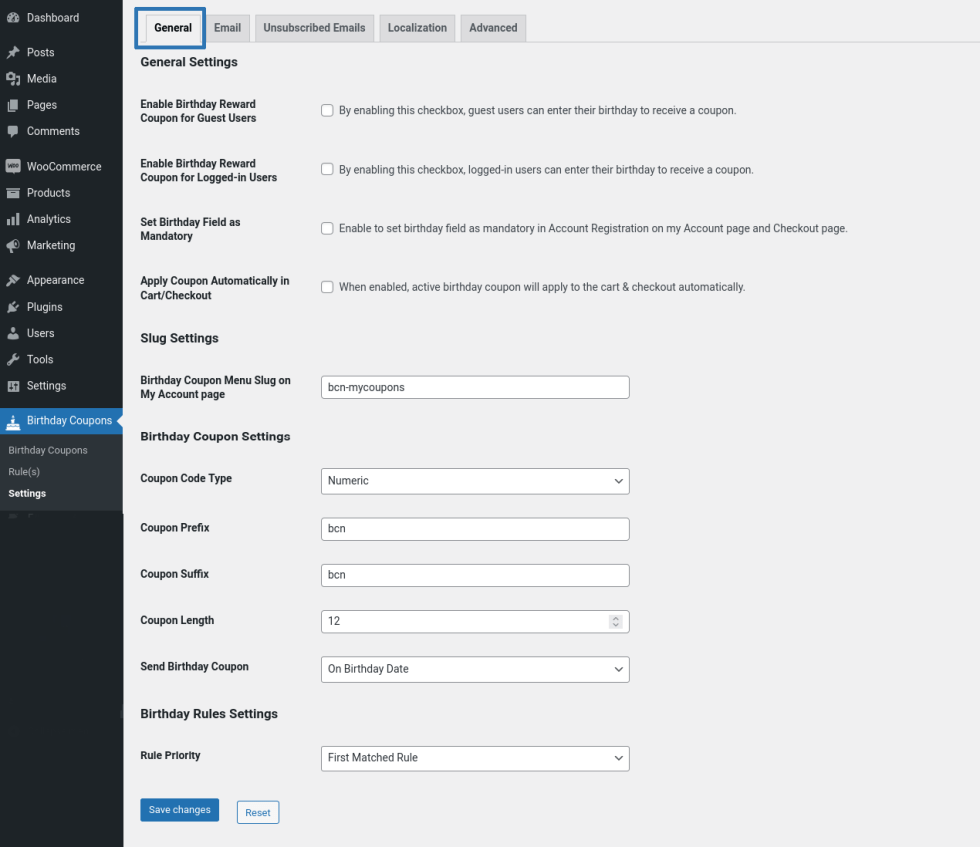
Task: Click the Marketing megaphone icon
Action: 13,245
